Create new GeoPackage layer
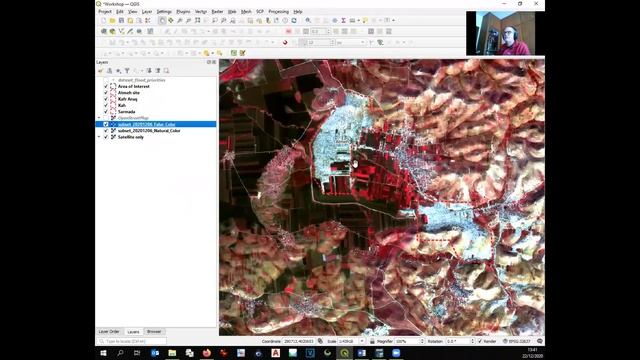 pyautogui.click(x=112, y=31)
